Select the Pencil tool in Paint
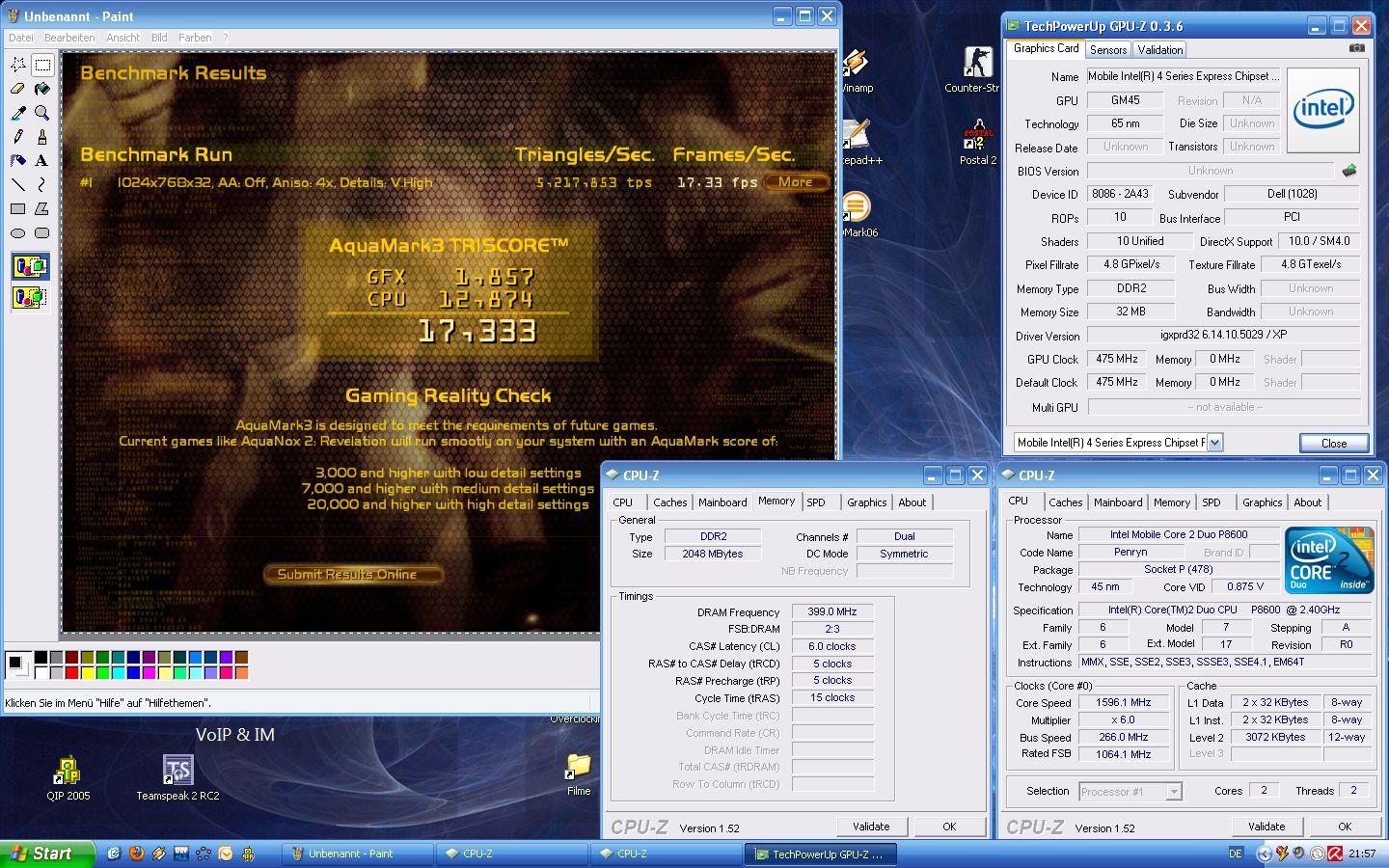 (17, 137)
